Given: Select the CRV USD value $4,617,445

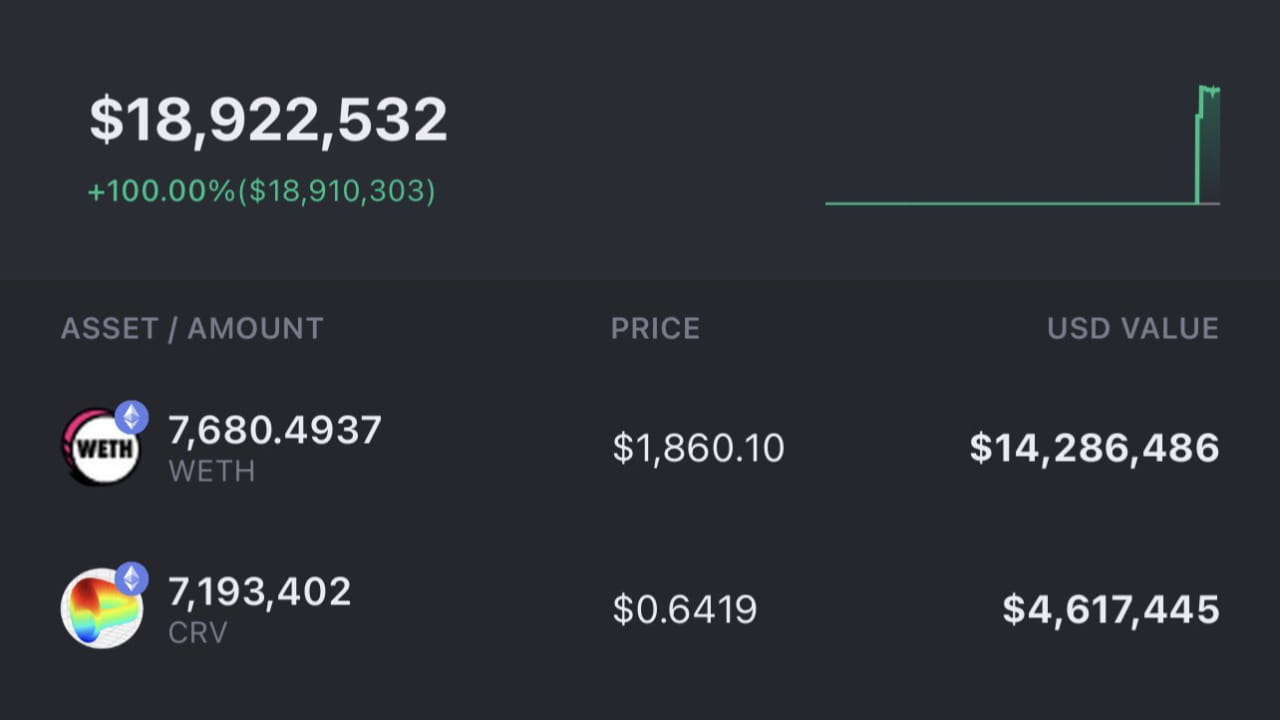Looking at the screenshot, I should click(x=1110, y=610).
